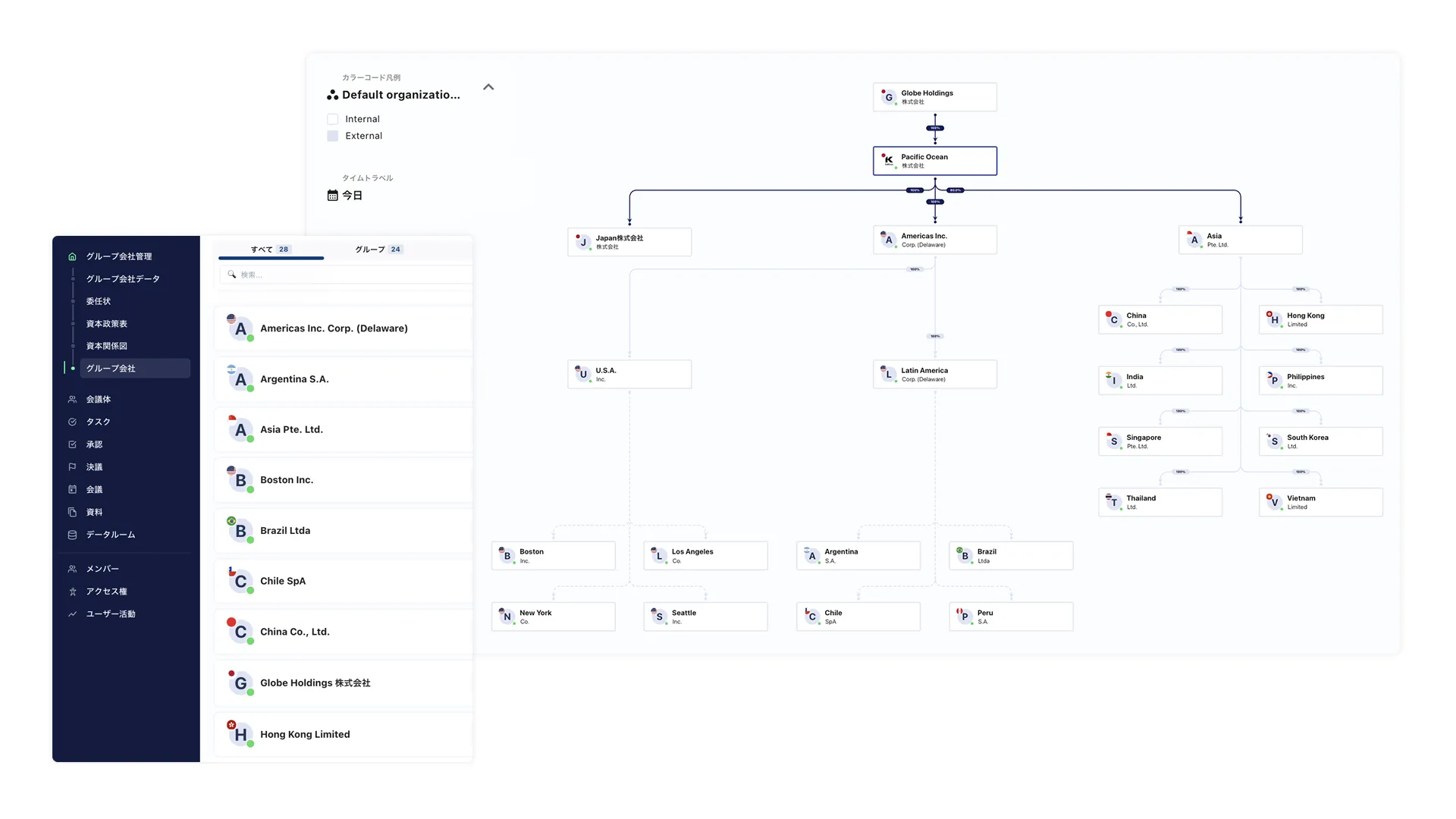
Task: Click the アクセス権 star icon
Action: tap(72, 591)
